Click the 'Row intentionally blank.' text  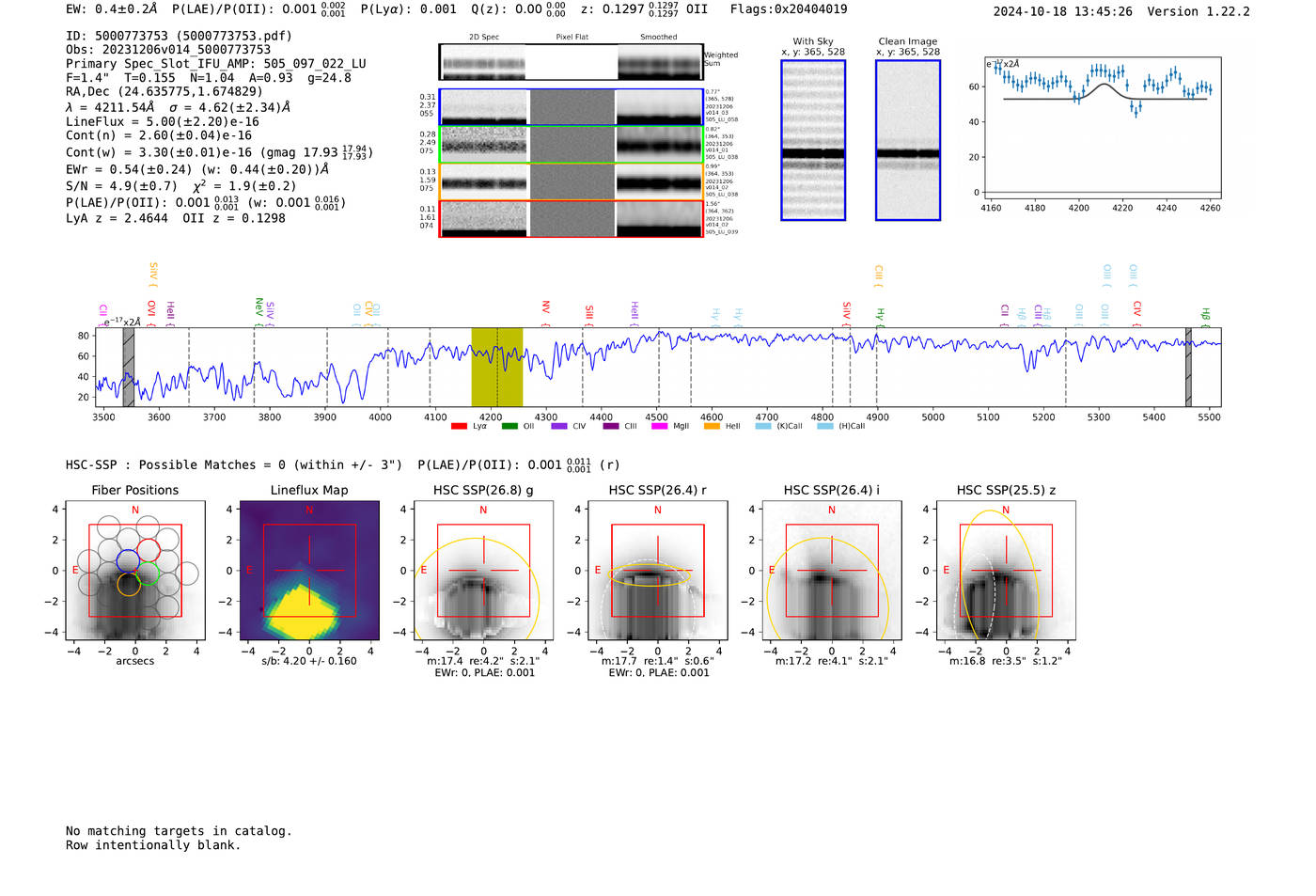153,845
